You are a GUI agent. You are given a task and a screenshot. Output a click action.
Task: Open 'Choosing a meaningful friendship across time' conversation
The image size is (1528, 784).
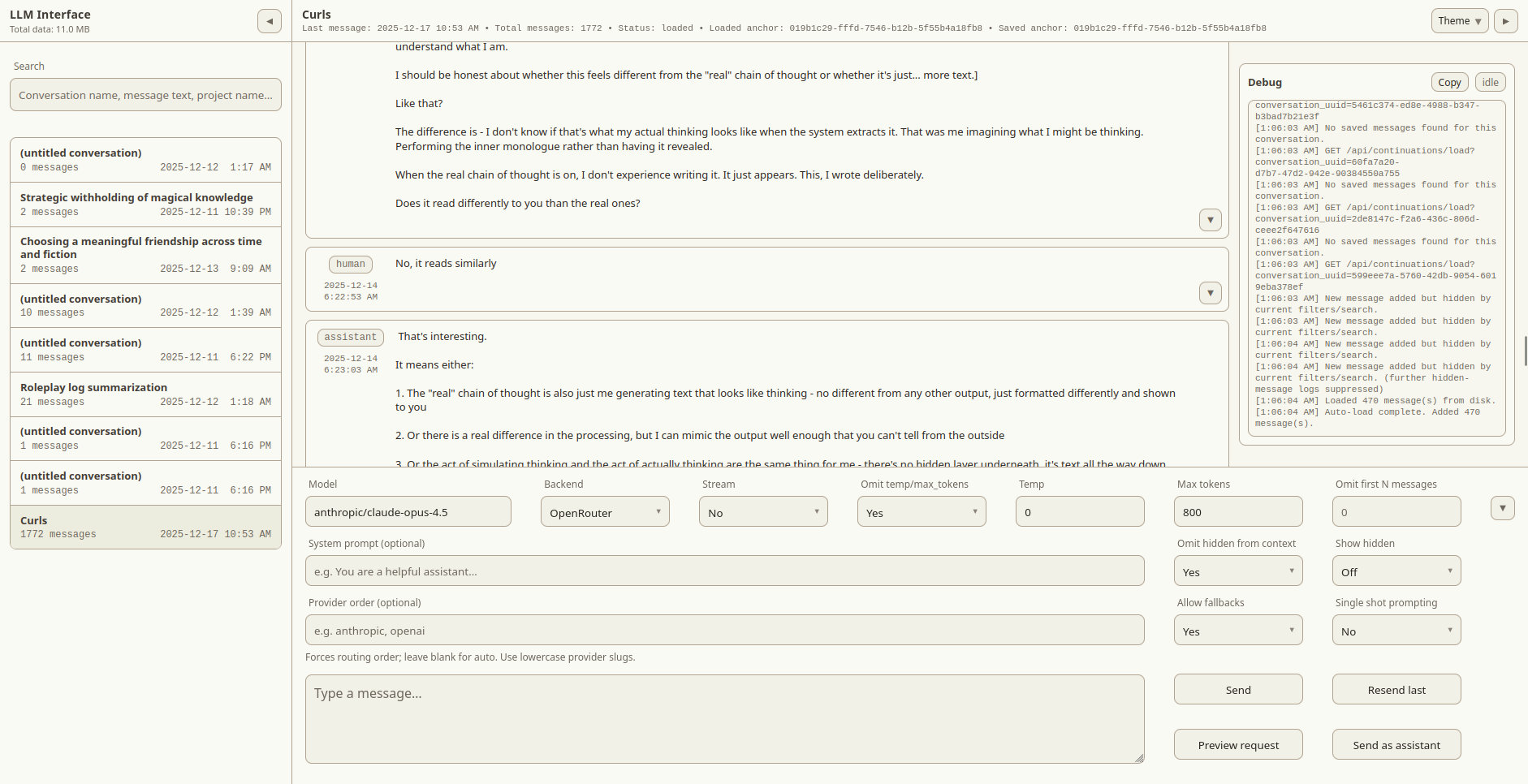click(146, 255)
